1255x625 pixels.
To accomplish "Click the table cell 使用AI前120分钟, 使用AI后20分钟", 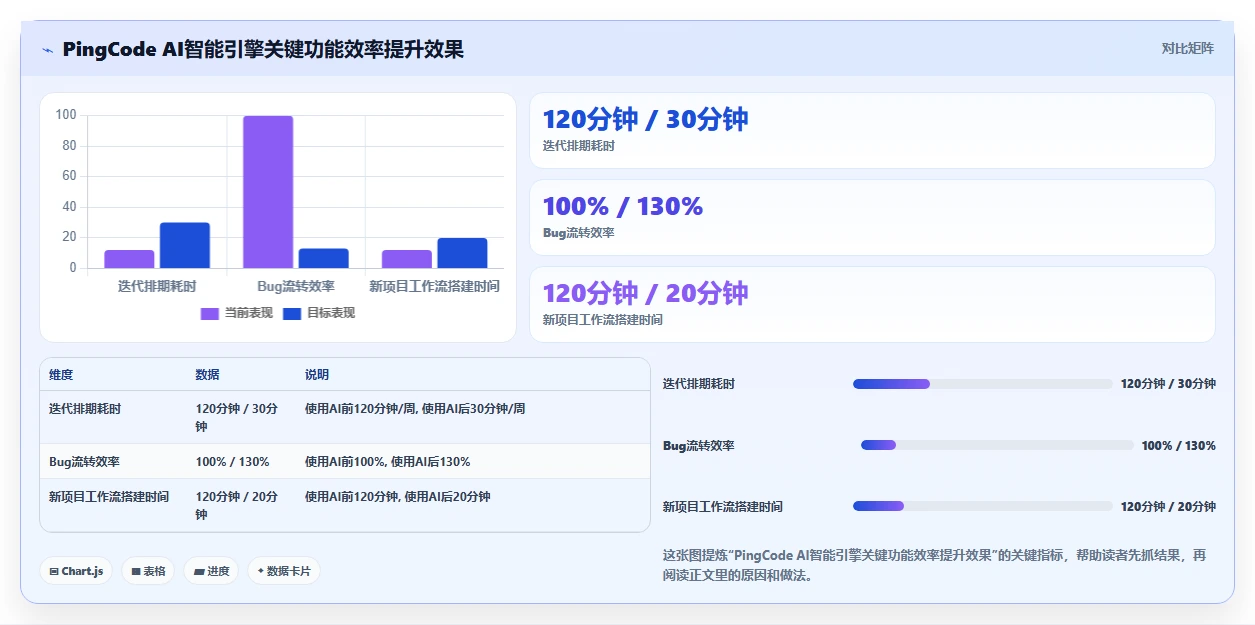I will [x=398, y=497].
